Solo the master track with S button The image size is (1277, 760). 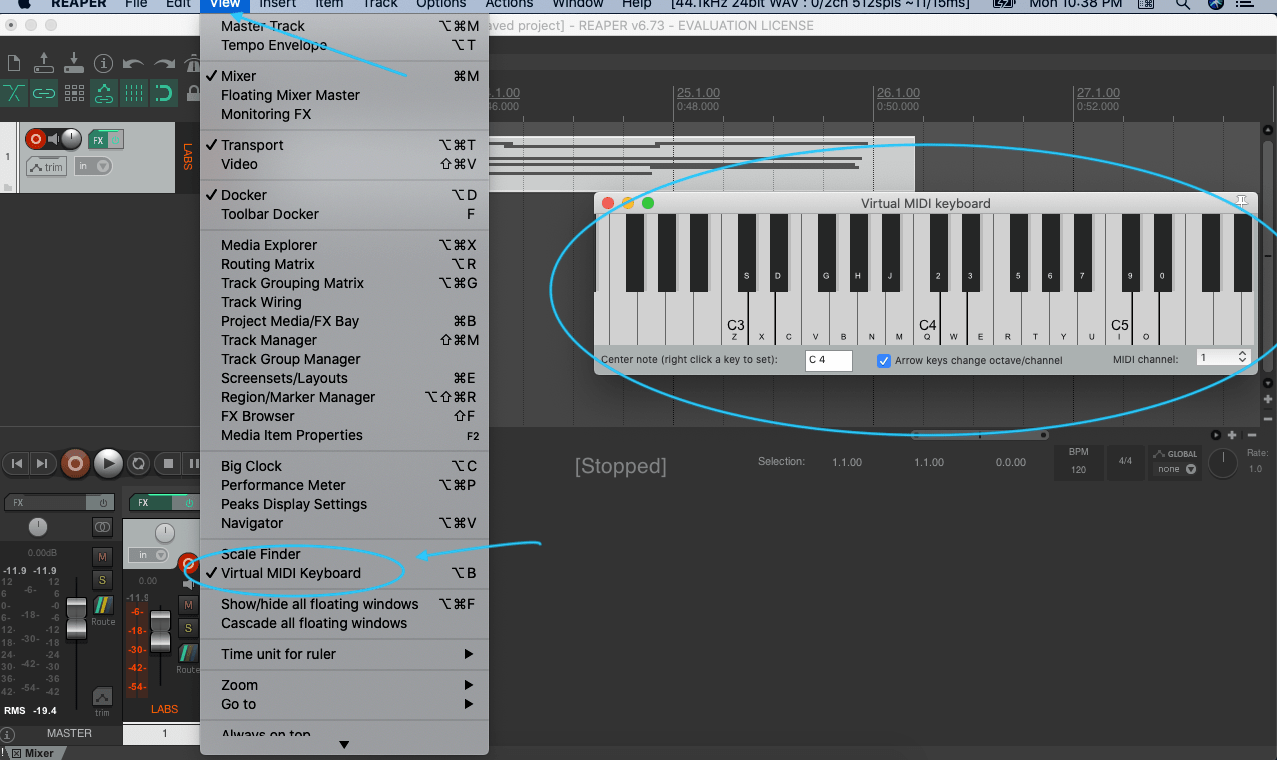[102, 580]
